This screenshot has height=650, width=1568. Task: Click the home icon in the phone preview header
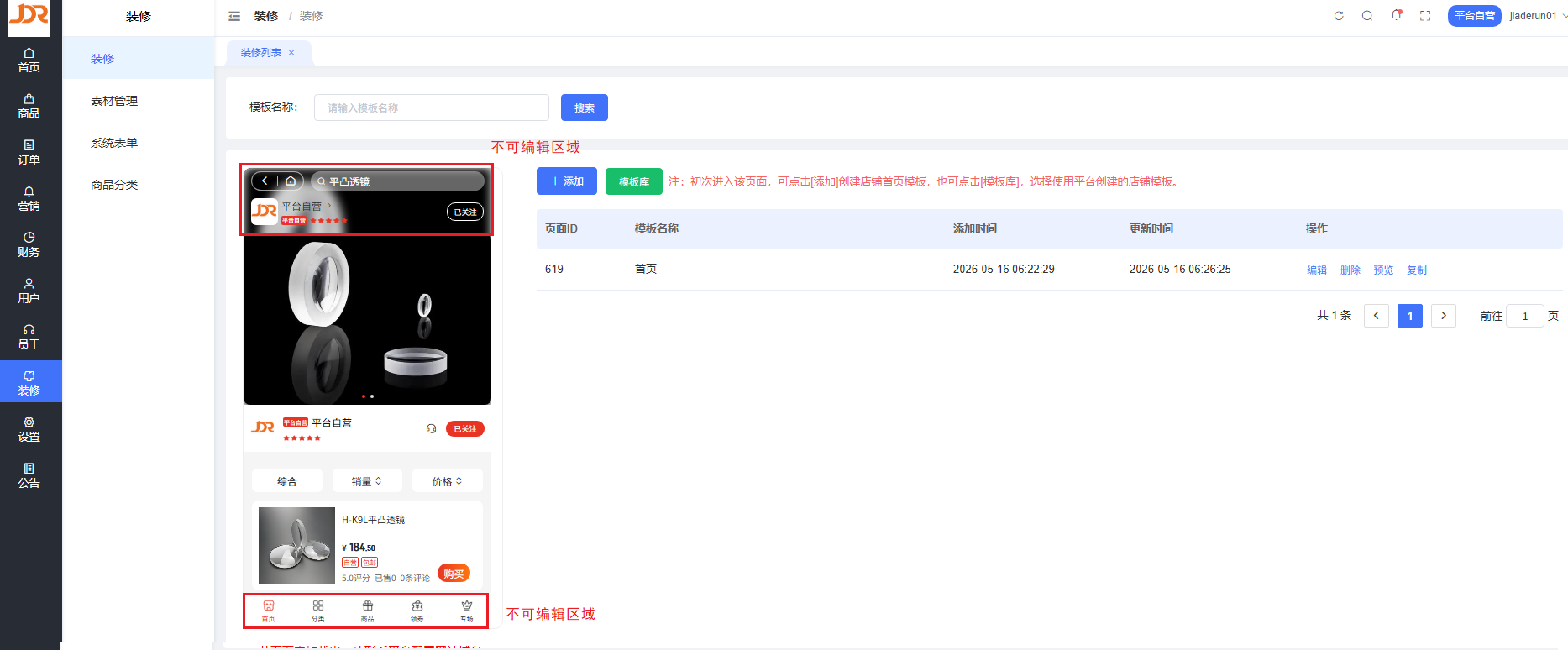coord(291,181)
